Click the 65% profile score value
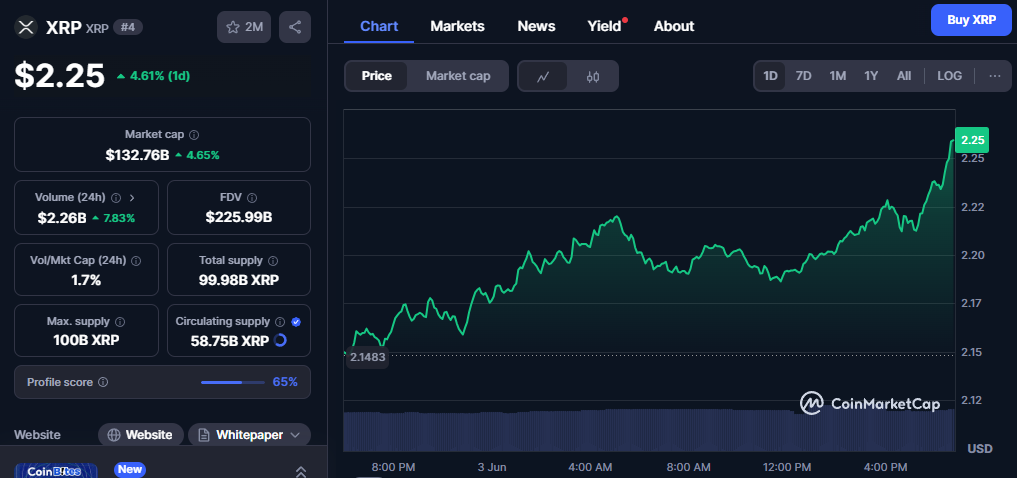 pos(285,382)
